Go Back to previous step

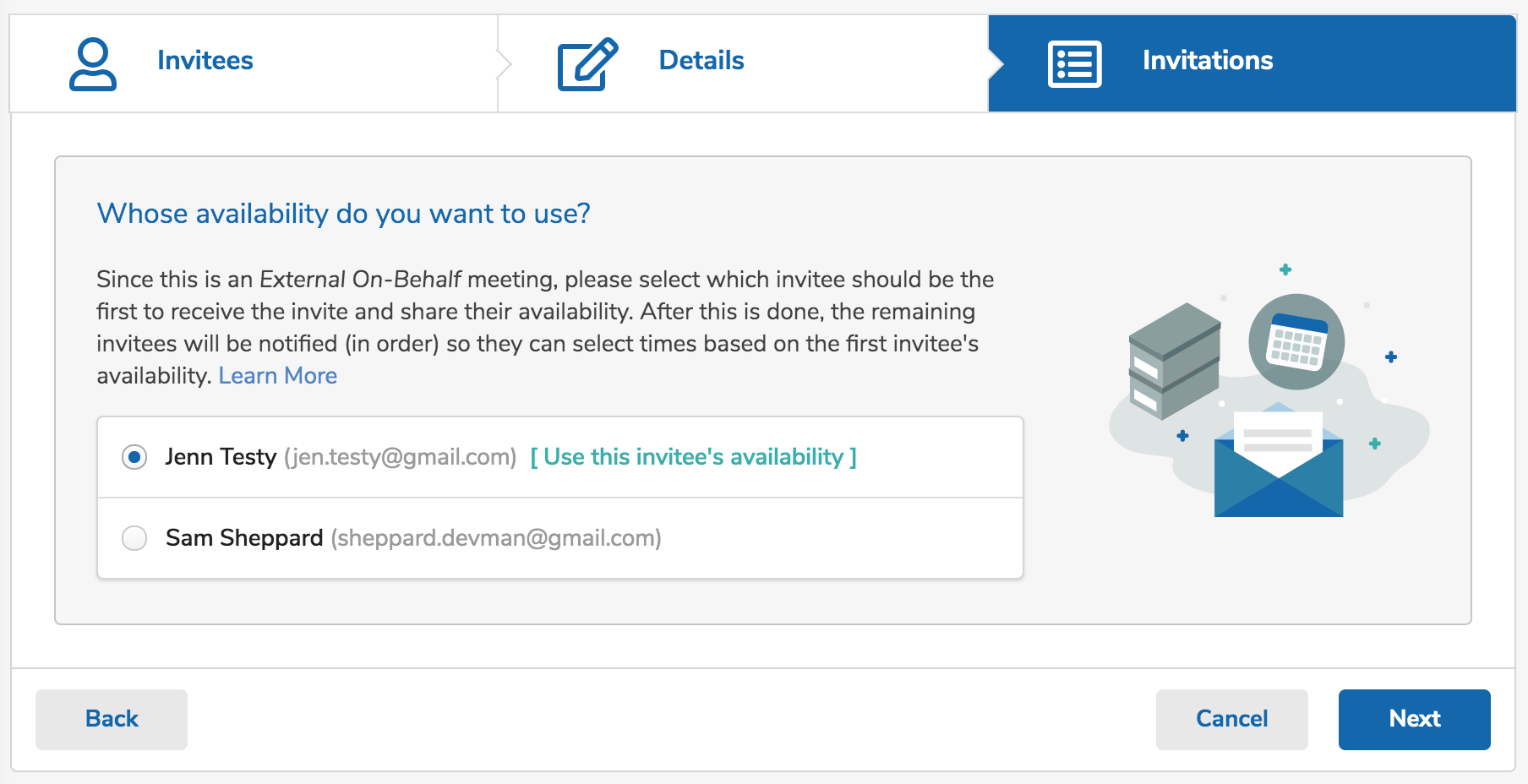pyautogui.click(x=112, y=719)
